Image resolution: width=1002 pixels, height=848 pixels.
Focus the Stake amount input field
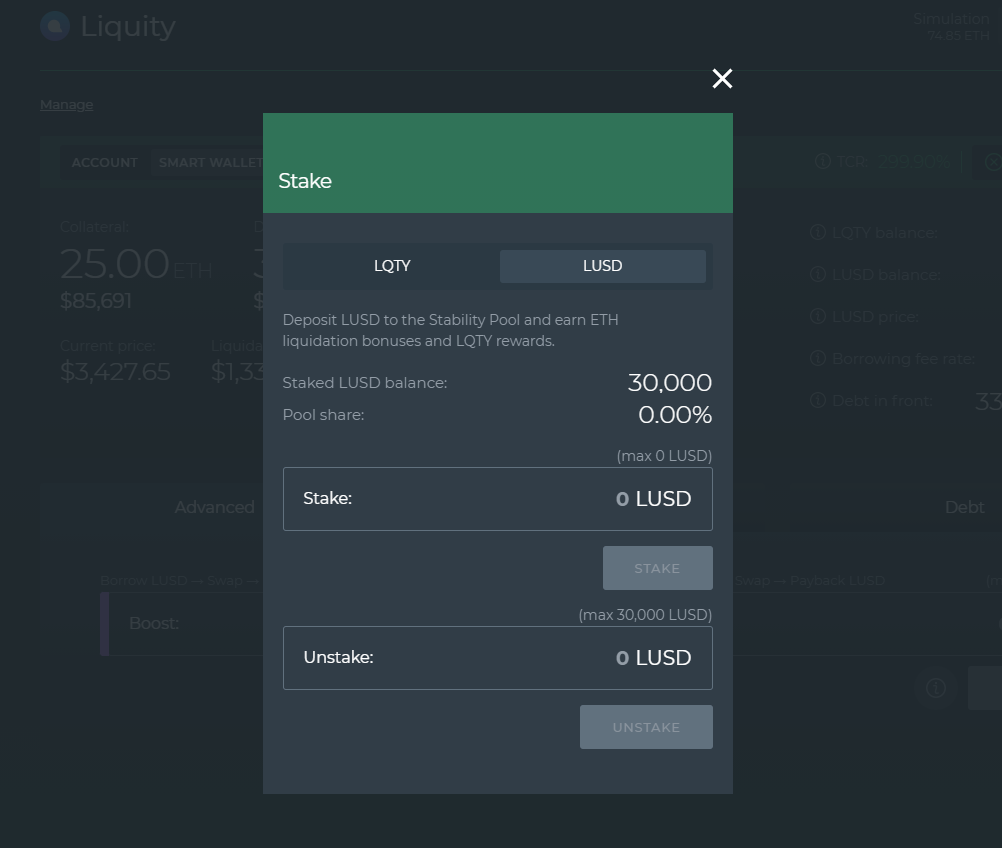pos(498,499)
